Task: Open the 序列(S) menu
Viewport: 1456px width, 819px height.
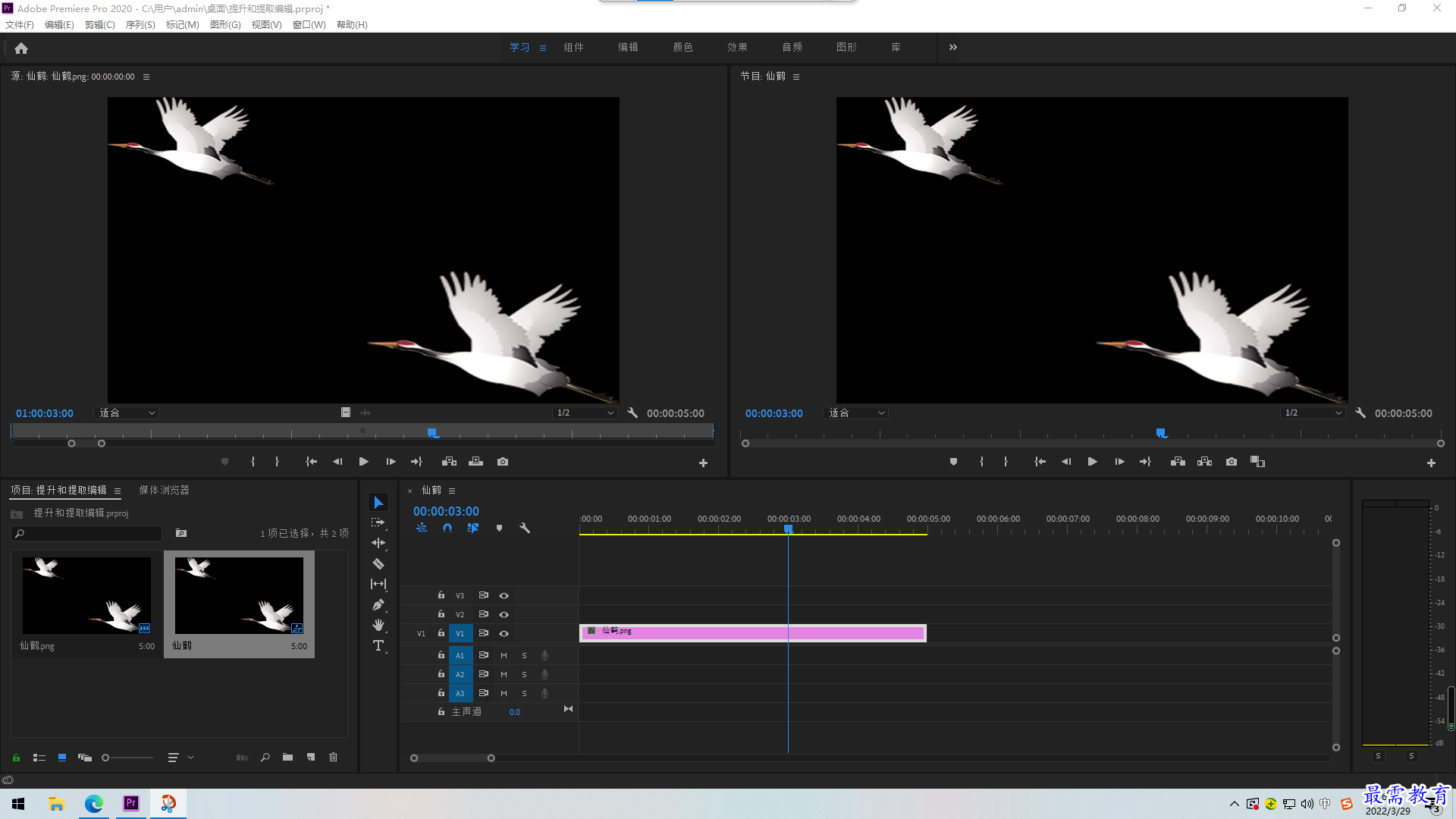Action: tap(140, 25)
